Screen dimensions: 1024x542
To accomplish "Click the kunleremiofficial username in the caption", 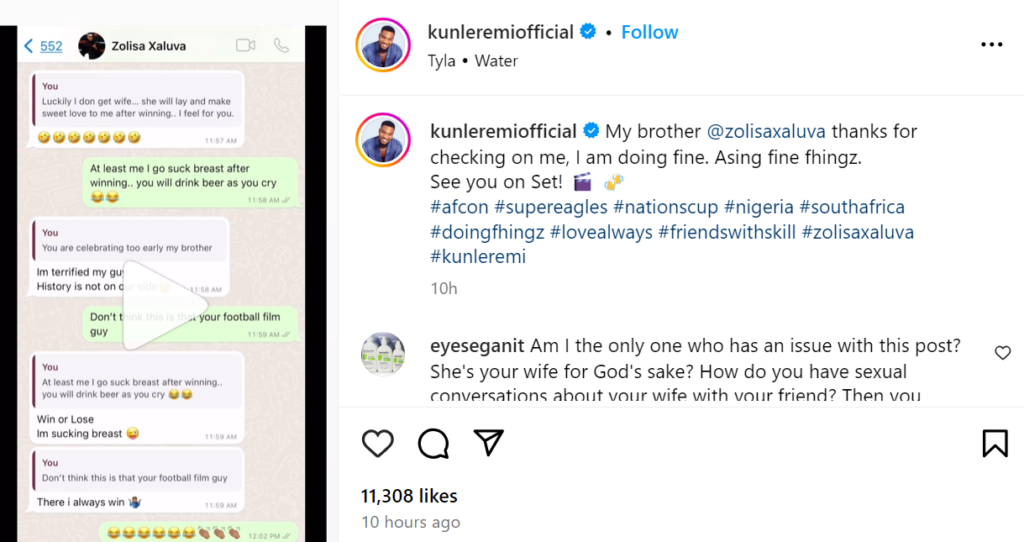I will (504, 131).
